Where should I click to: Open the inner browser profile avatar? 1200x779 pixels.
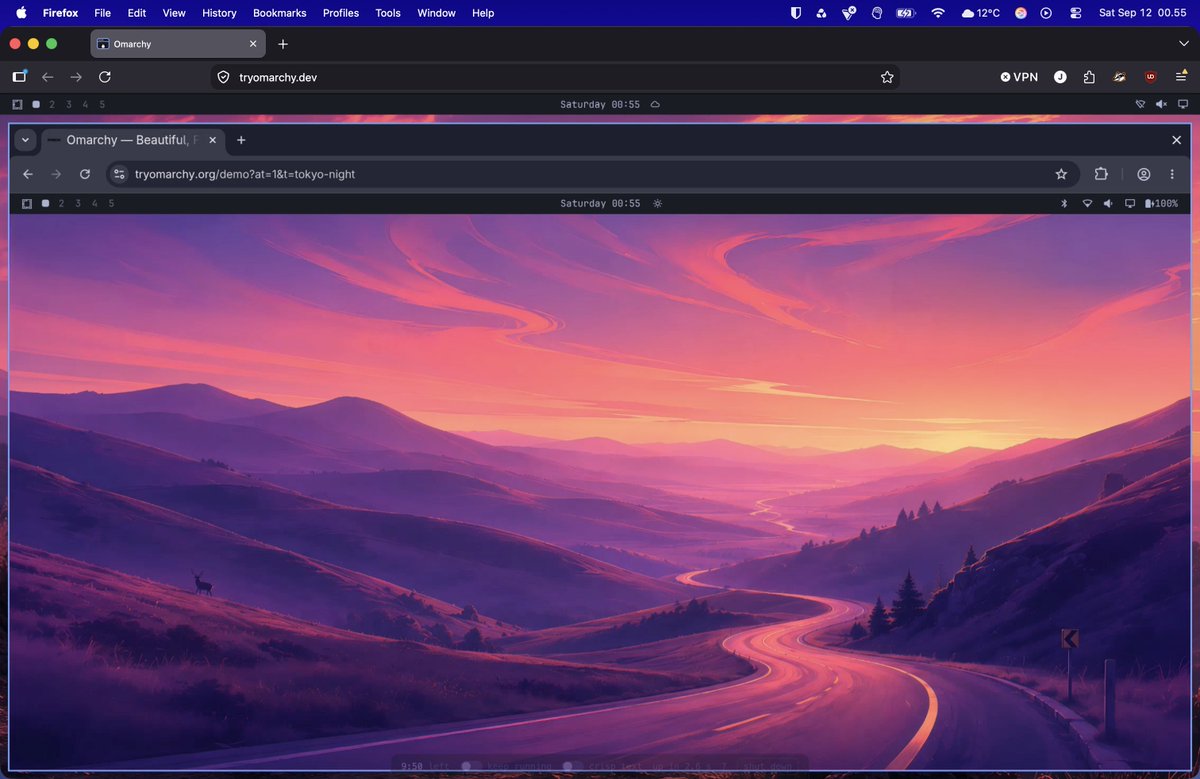coord(1143,174)
